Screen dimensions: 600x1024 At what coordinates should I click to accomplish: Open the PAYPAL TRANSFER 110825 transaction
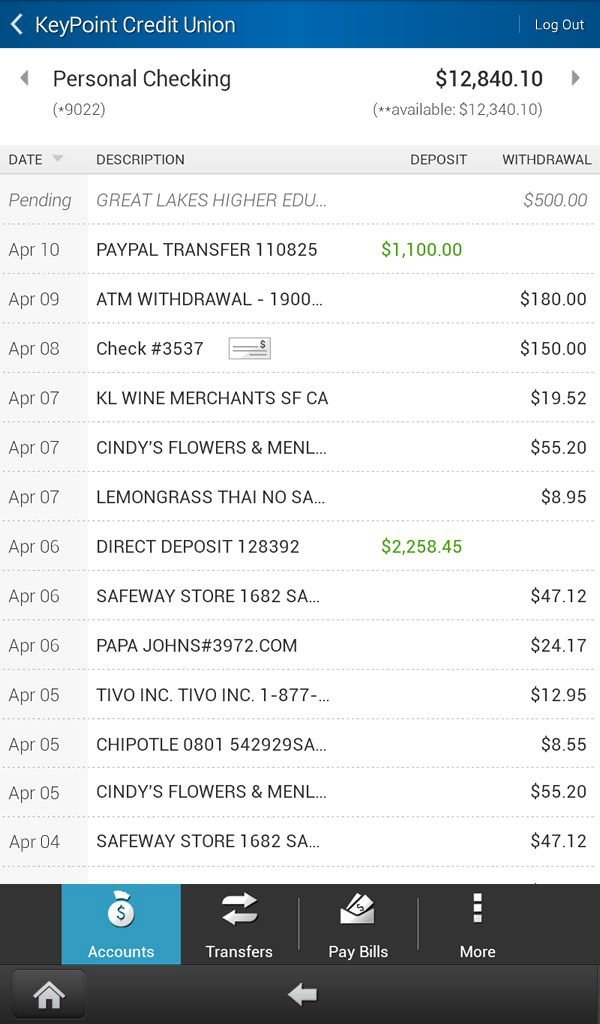point(300,249)
